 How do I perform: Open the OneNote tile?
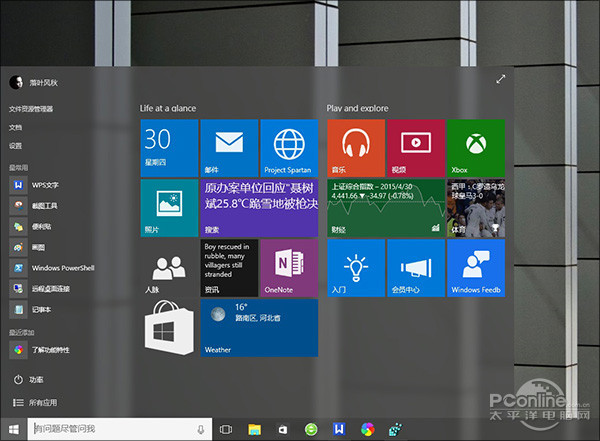coord(289,268)
